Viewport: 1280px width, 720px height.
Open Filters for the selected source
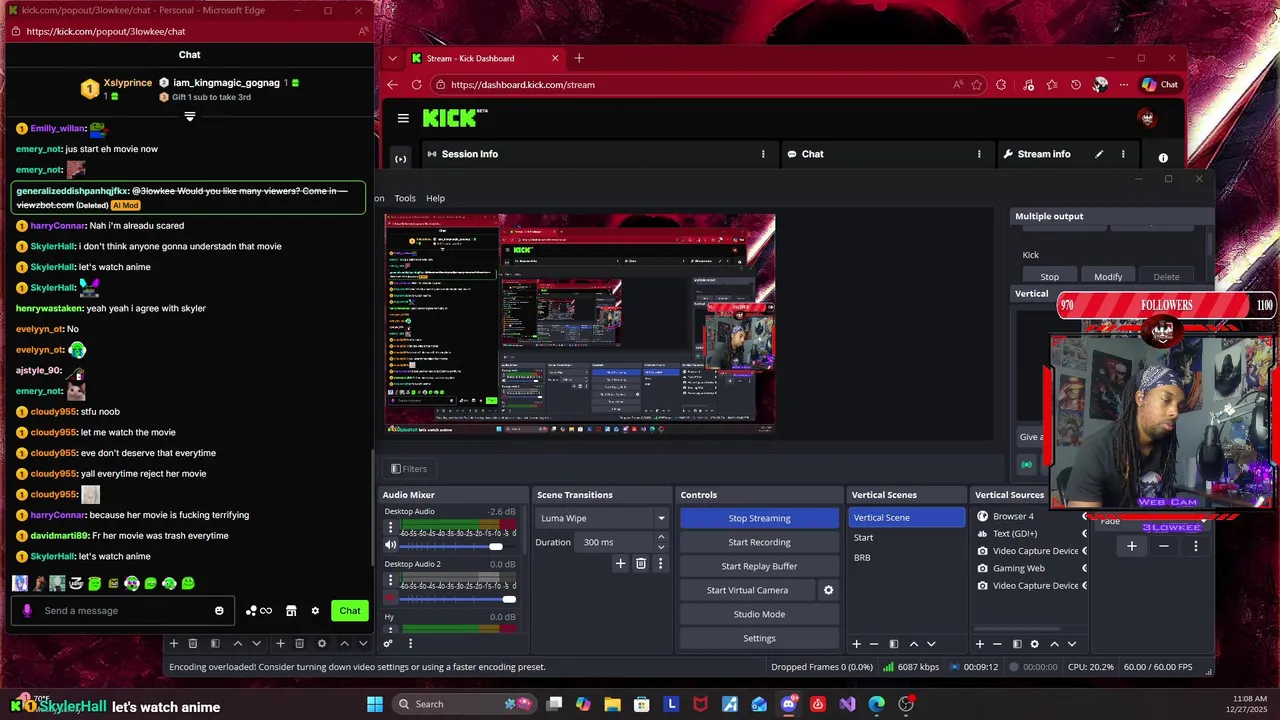[409, 469]
